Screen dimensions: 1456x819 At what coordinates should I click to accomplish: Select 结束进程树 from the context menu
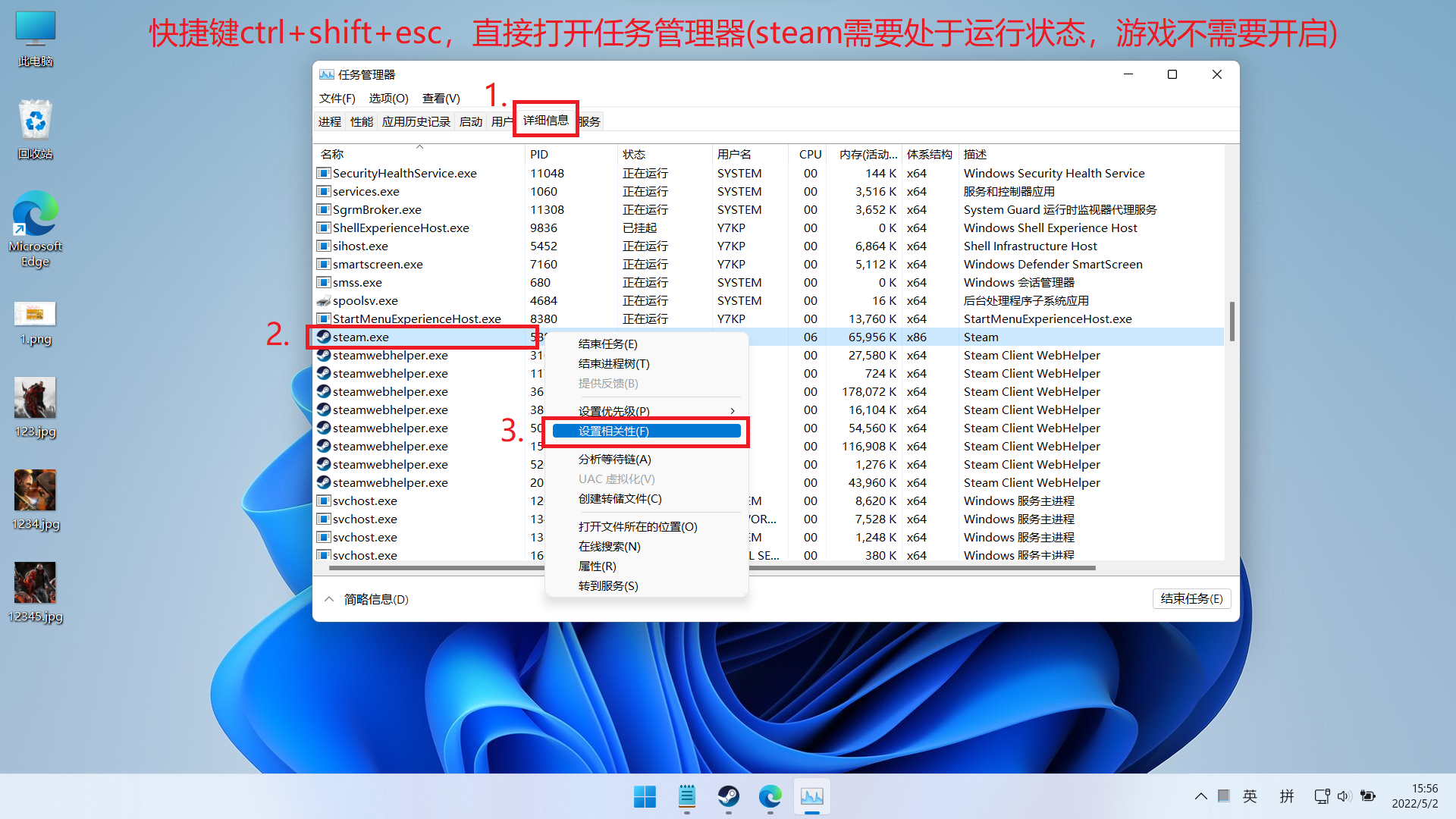pos(613,364)
